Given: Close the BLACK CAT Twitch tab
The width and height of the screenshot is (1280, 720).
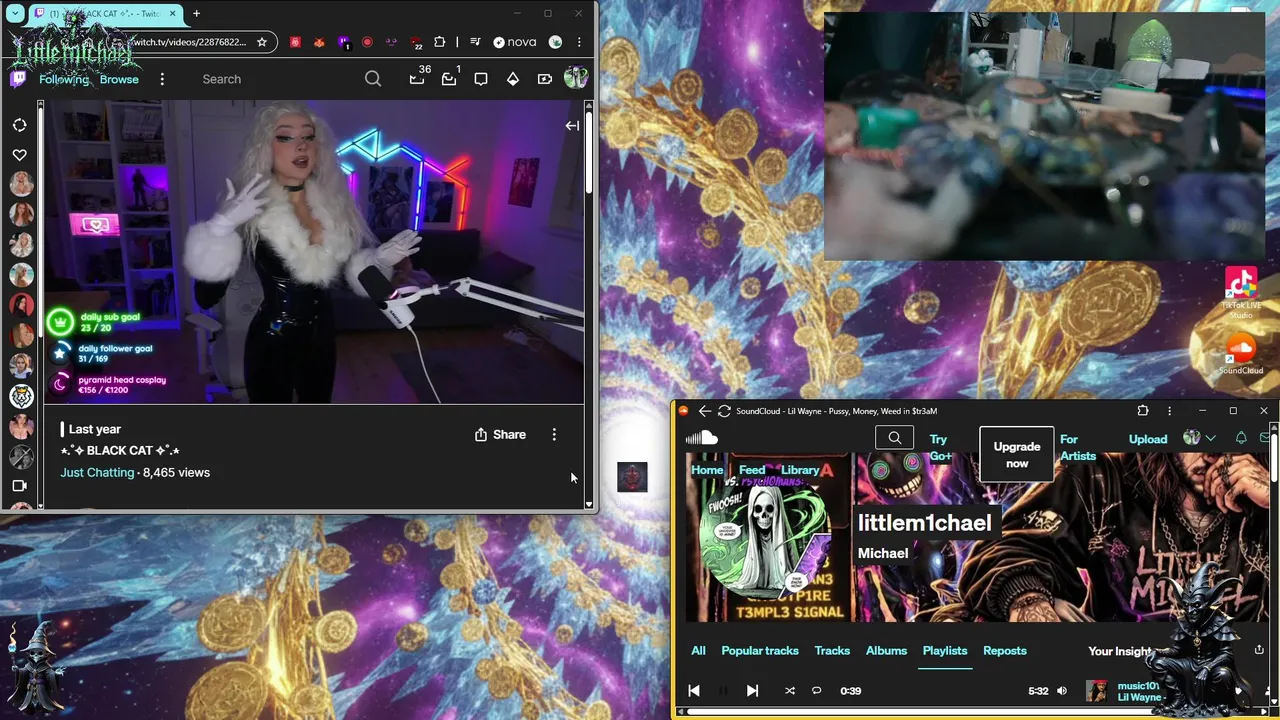Looking at the screenshot, I should [172, 14].
